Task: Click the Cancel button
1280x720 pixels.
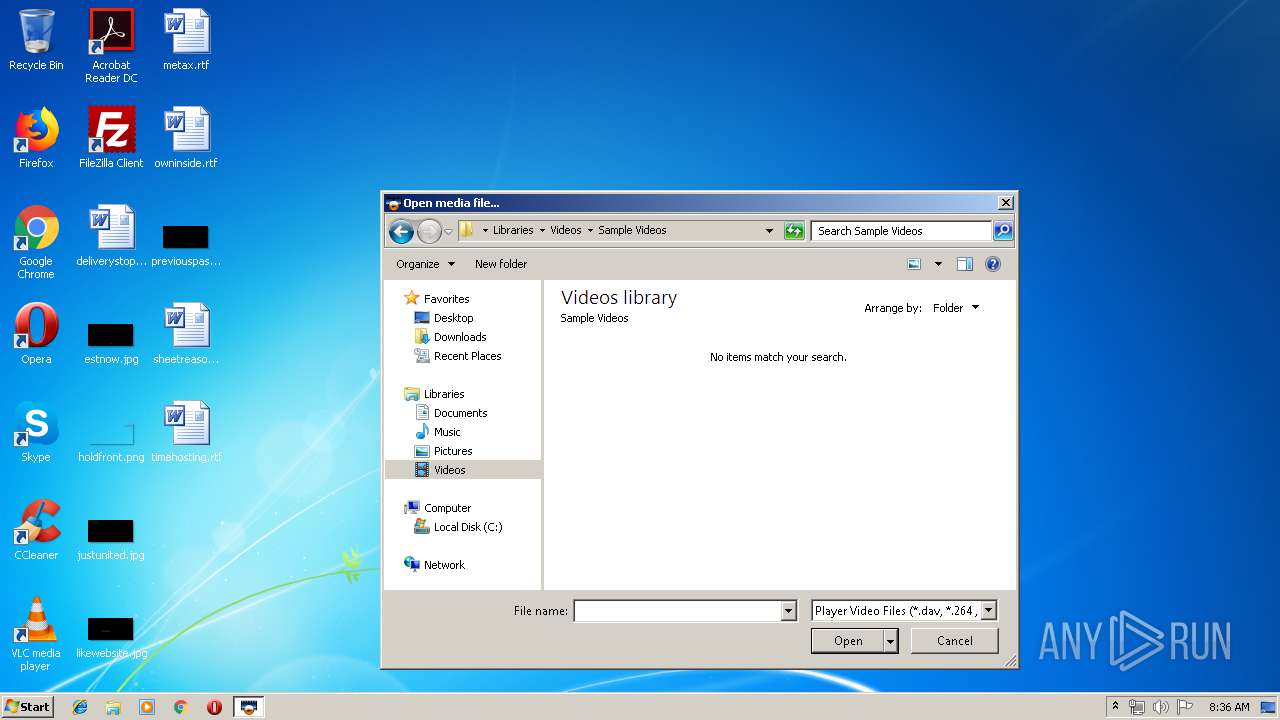Action: 955,641
